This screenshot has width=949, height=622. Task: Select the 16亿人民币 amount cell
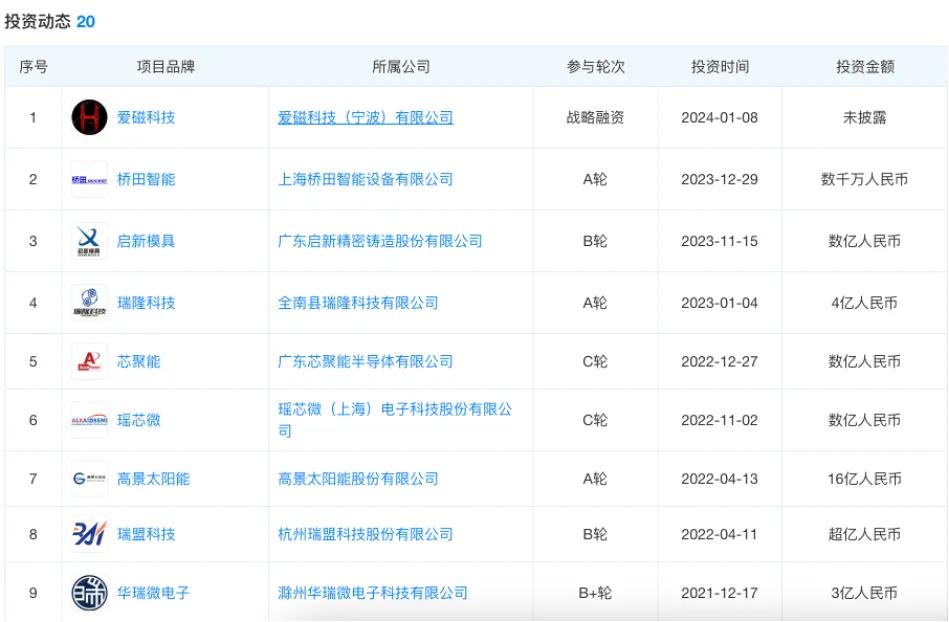[865, 479]
